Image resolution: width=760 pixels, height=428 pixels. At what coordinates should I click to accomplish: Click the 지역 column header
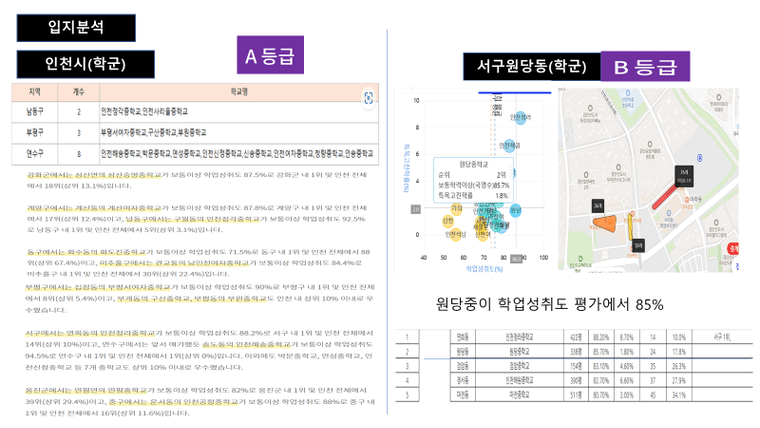tap(35, 92)
